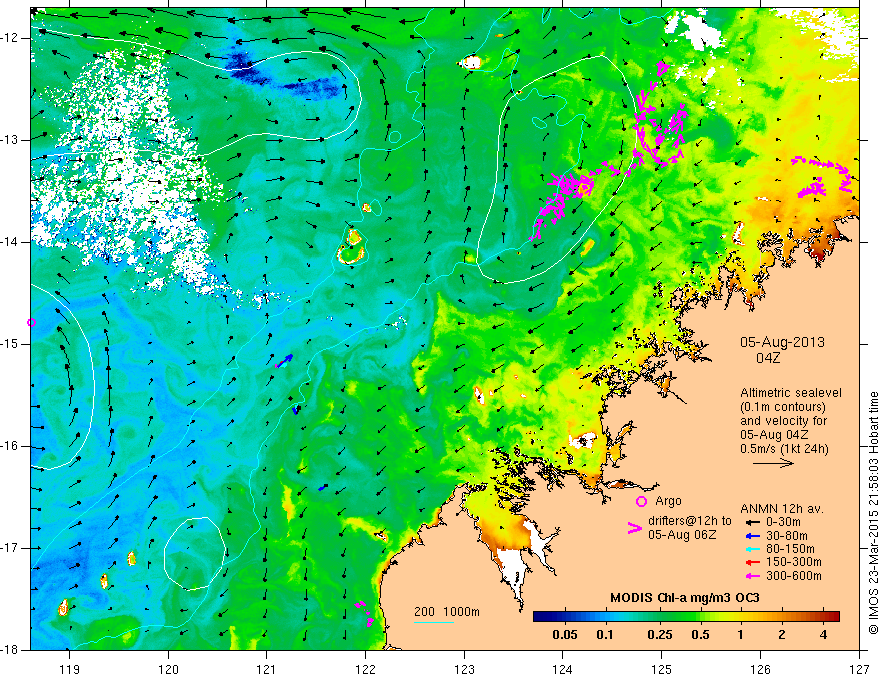Click the 0.5m/s velocity scale arrow
The width and height of the screenshot is (880, 680).
point(773,463)
